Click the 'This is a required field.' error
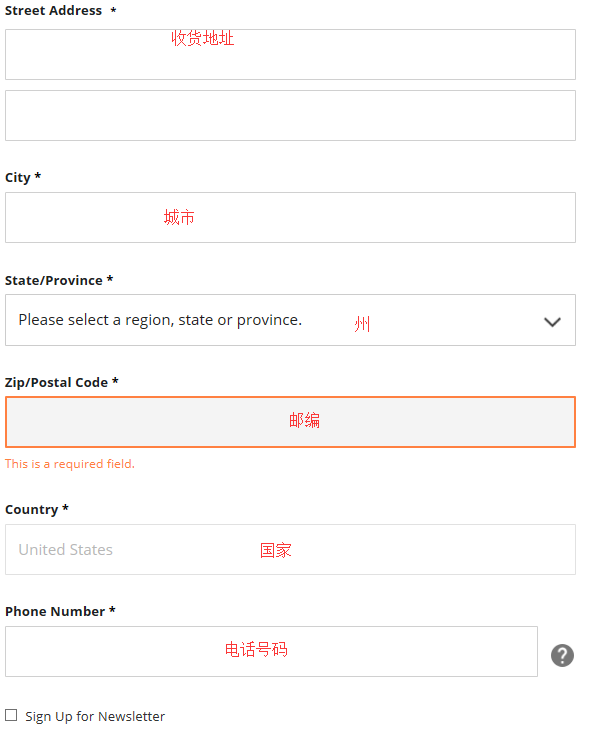The image size is (603, 732). pyautogui.click(x=70, y=464)
